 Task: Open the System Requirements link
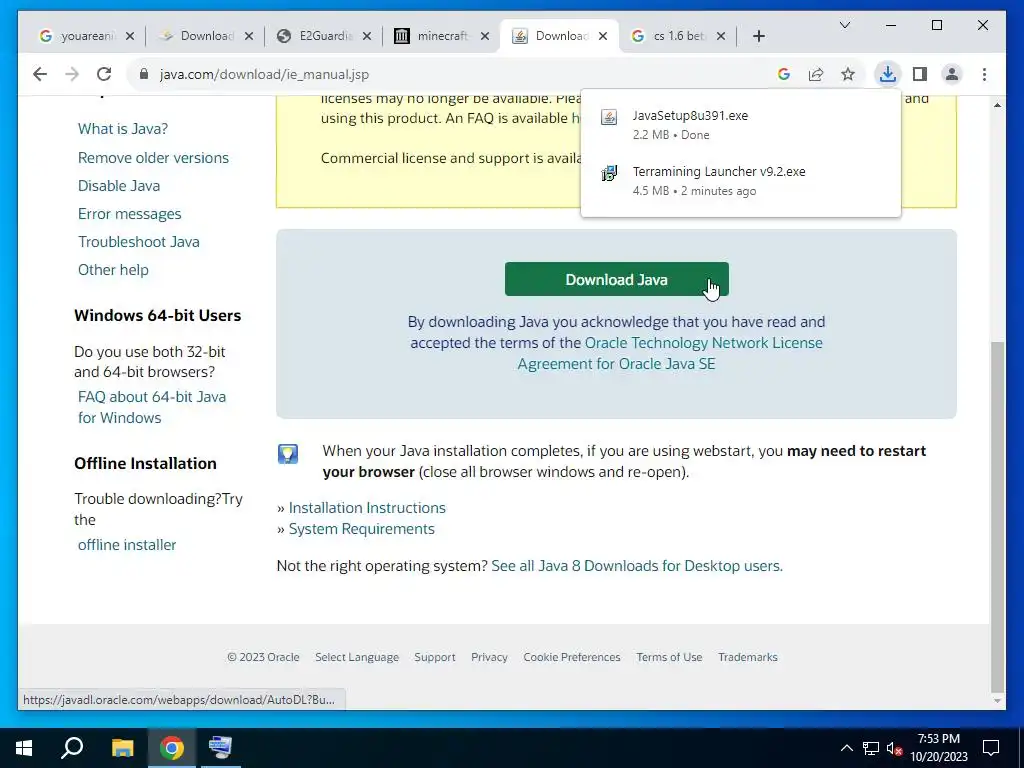362,529
